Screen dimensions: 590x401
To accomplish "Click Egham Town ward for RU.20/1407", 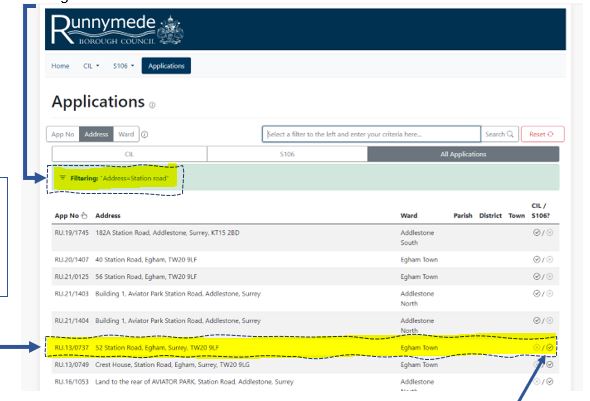I will tap(419, 260).
